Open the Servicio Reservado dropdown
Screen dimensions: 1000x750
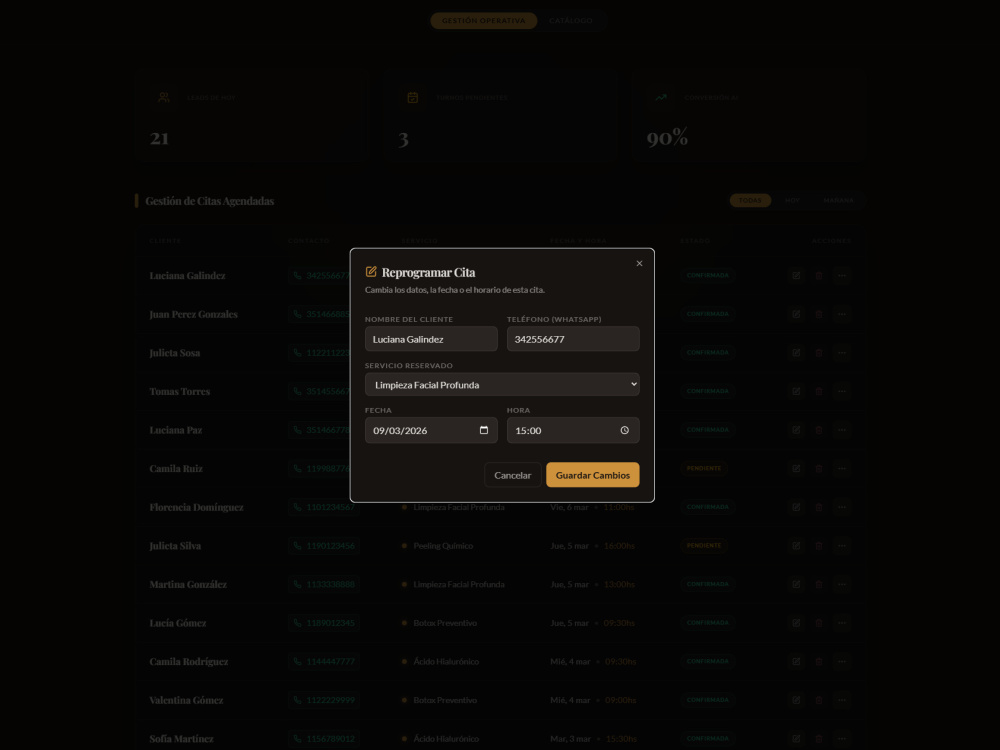(x=502, y=385)
